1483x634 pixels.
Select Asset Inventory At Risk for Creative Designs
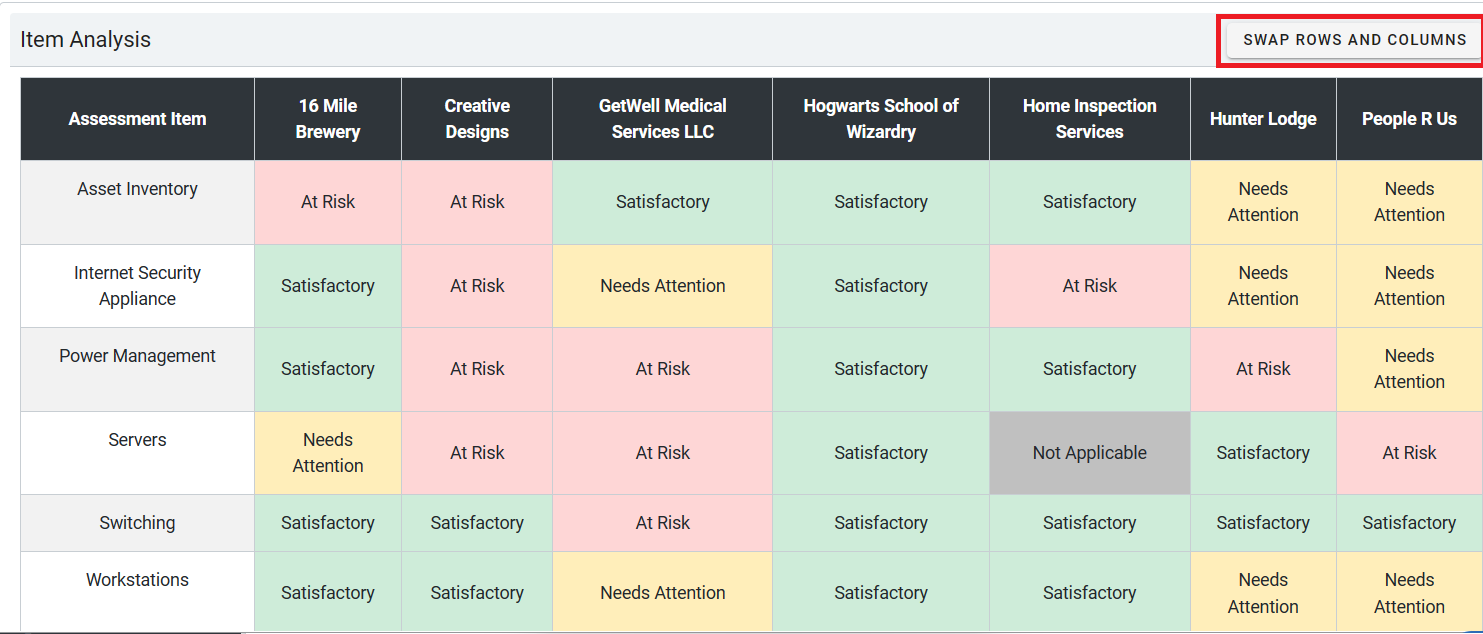click(477, 202)
